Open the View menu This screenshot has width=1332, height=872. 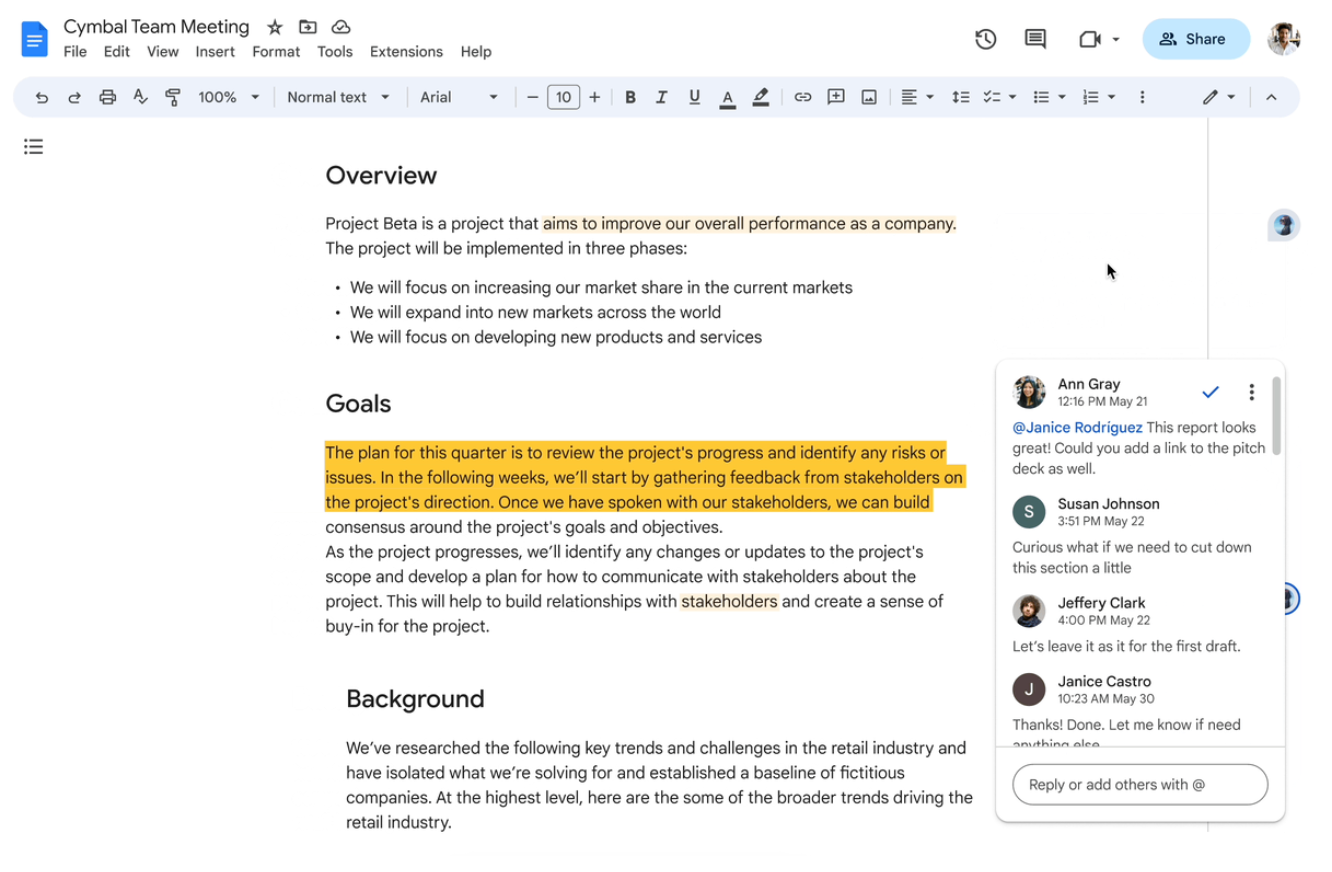[162, 52]
